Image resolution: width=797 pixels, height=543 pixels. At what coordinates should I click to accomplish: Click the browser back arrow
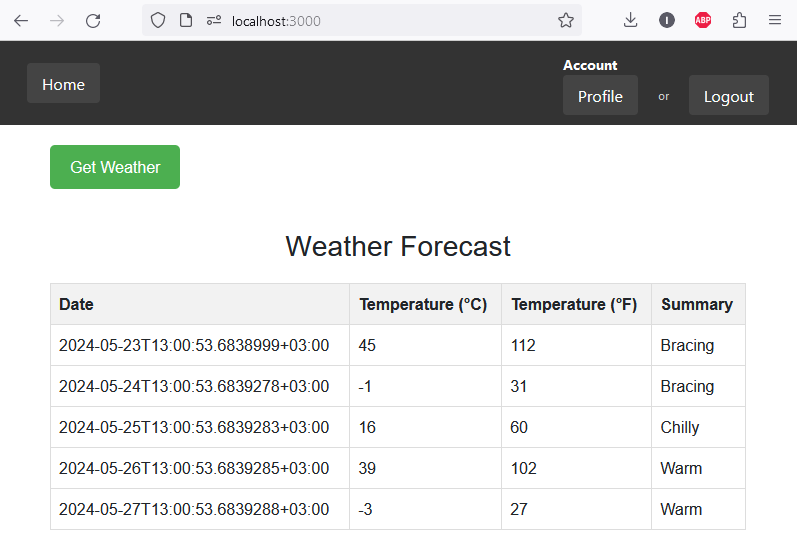tap(21, 20)
